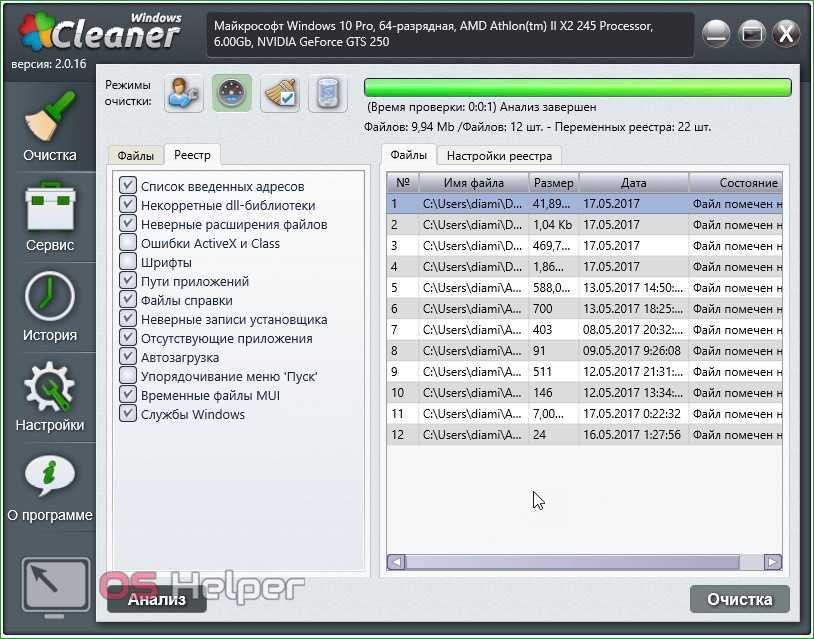The width and height of the screenshot is (814, 639).
Task: Uncheck Неверные расширения файлов
Action: point(128,223)
